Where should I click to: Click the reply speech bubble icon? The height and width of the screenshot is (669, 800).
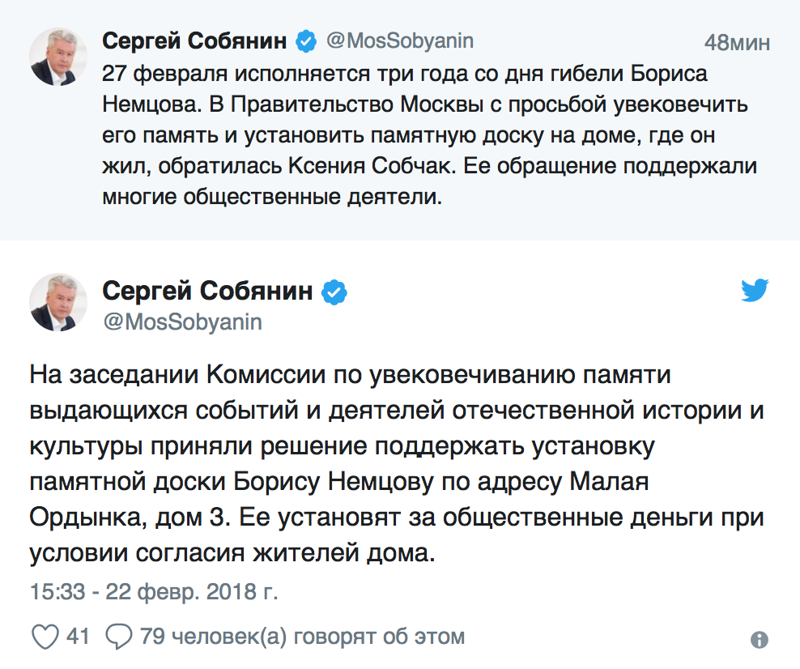coord(119,636)
